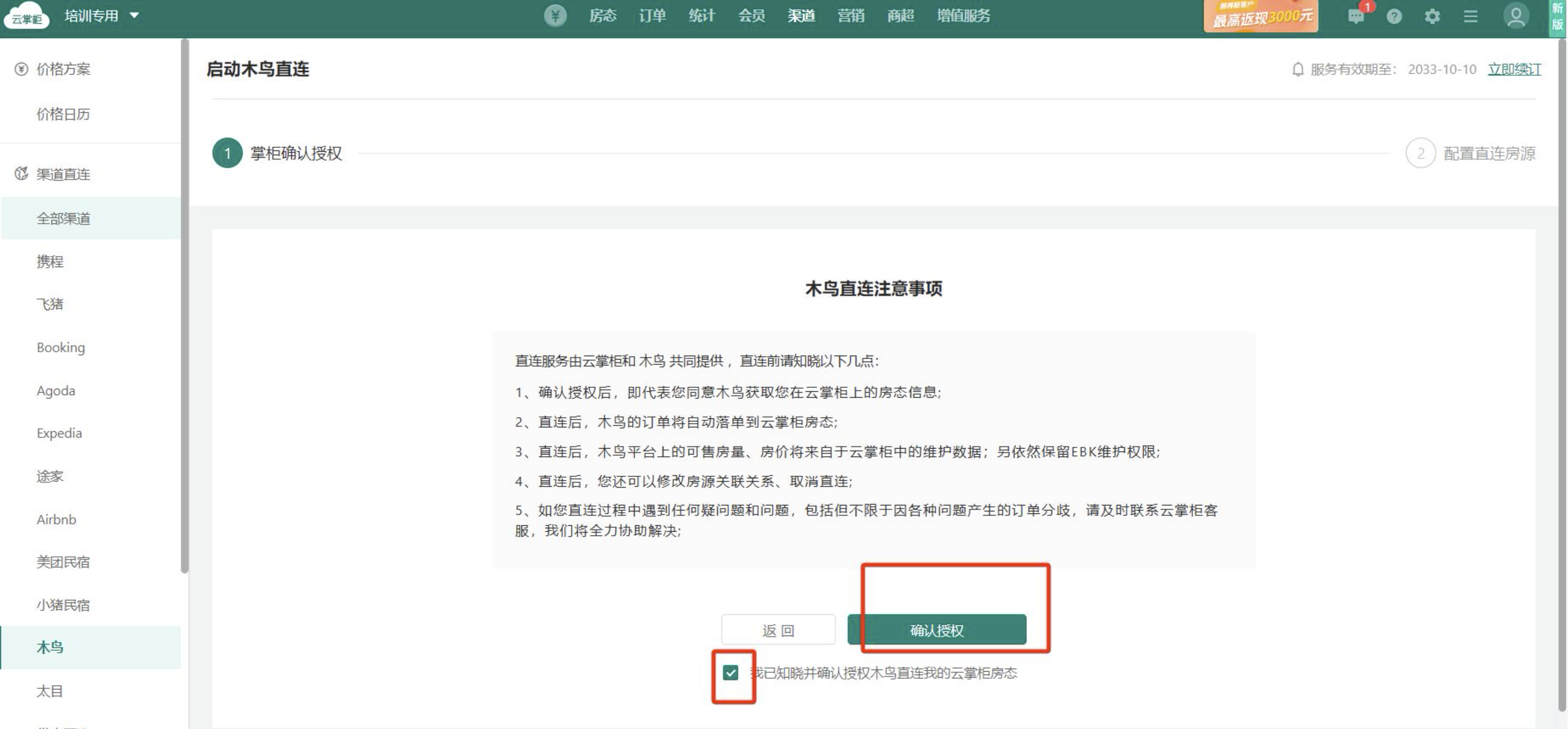The width and height of the screenshot is (1568, 729).
Task: Select 携程 in the channel sidebar
Action: (50, 262)
